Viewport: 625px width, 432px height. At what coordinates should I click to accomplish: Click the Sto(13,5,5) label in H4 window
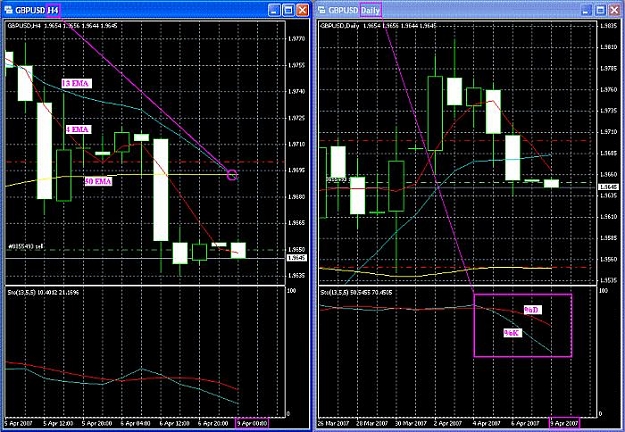coord(43,293)
